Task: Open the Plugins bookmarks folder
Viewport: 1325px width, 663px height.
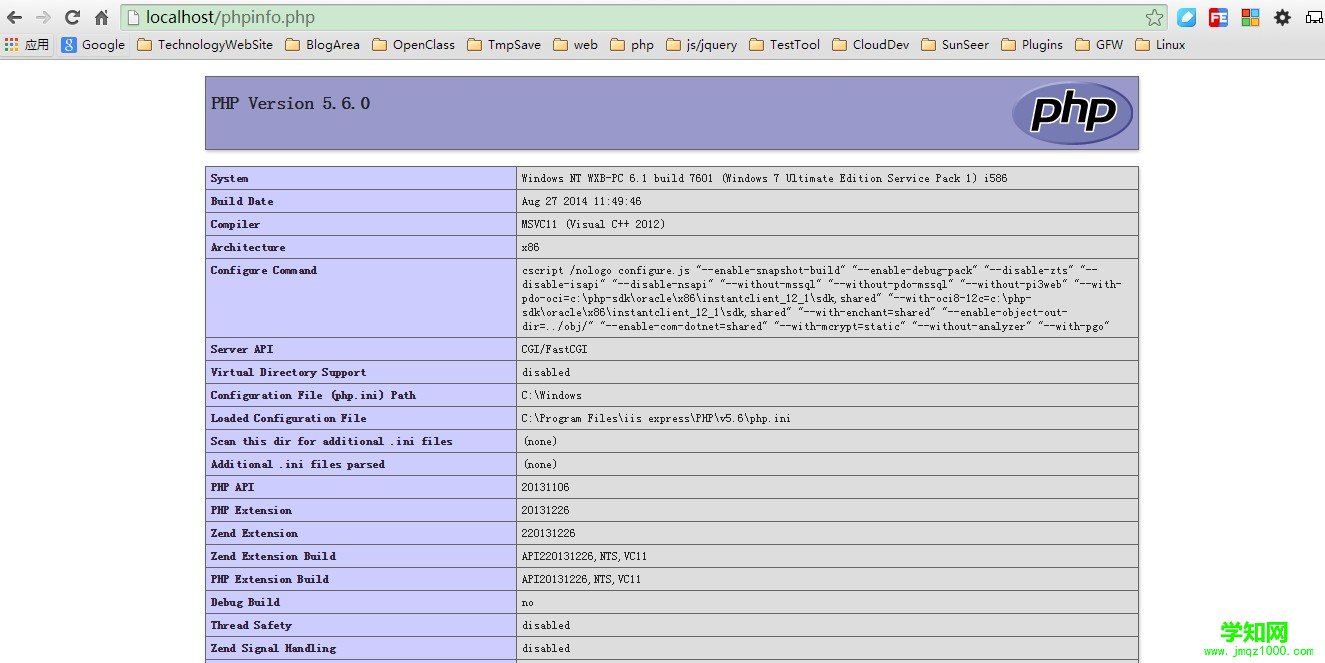Action: click(1032, 44)
